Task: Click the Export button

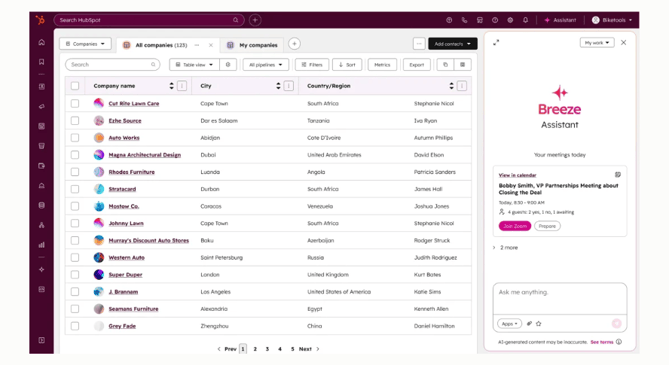Action: point(417,64)
